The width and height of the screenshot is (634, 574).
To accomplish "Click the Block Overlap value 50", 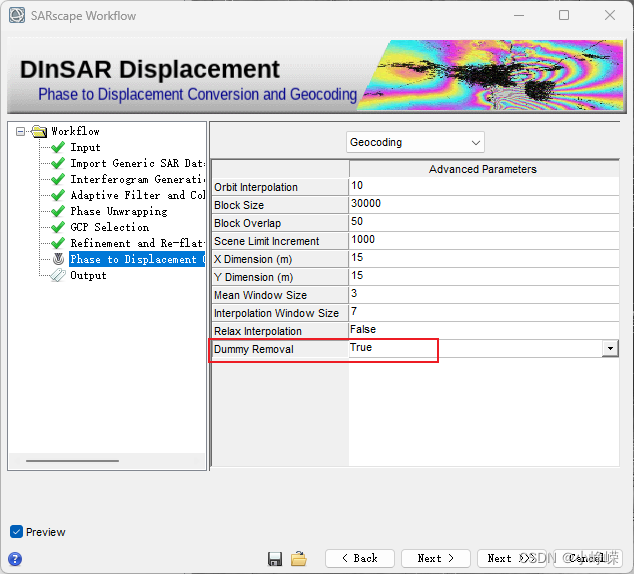I will (x=484, y=222).
